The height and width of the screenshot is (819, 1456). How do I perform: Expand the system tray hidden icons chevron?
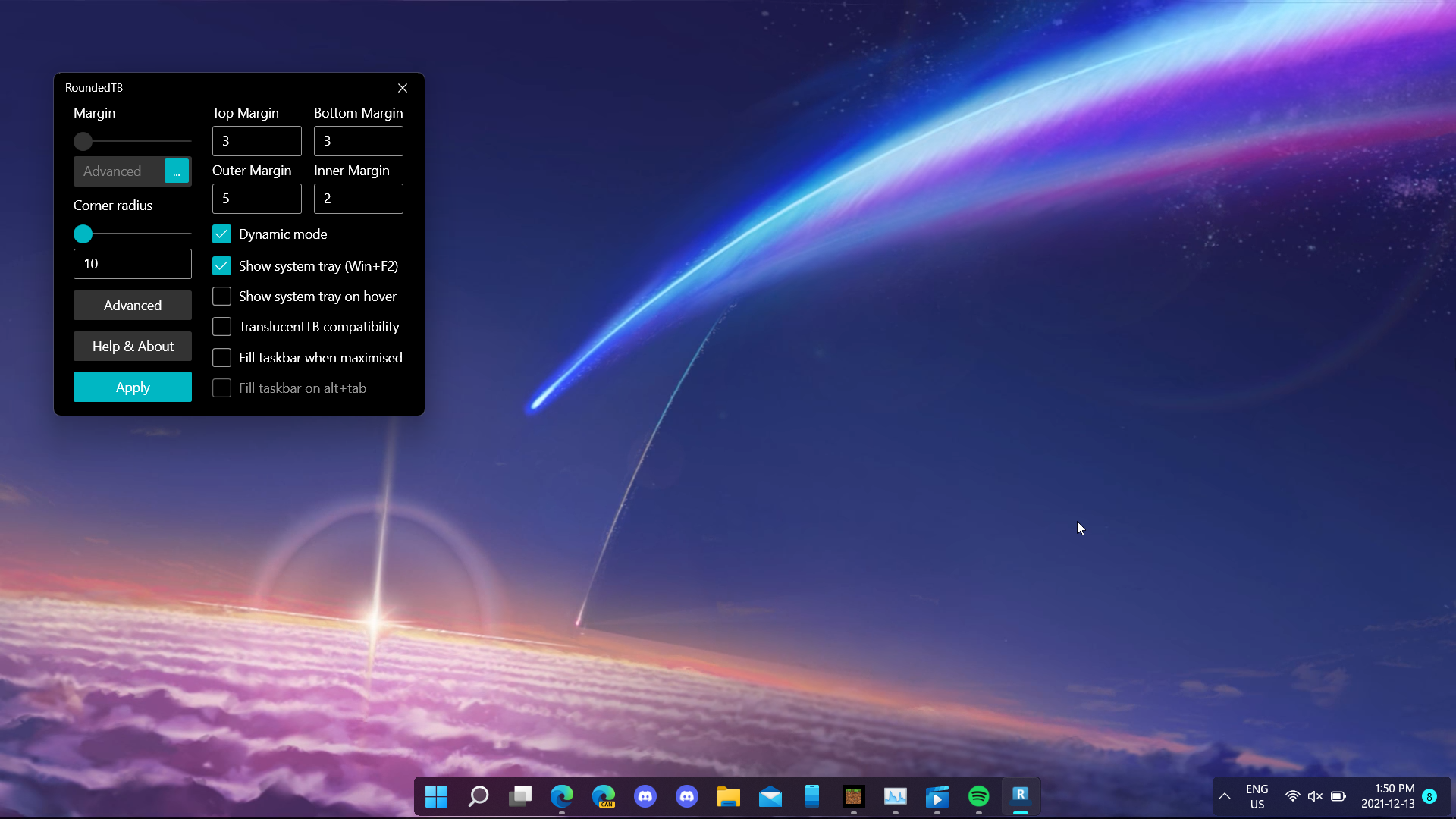(1224, 796)
